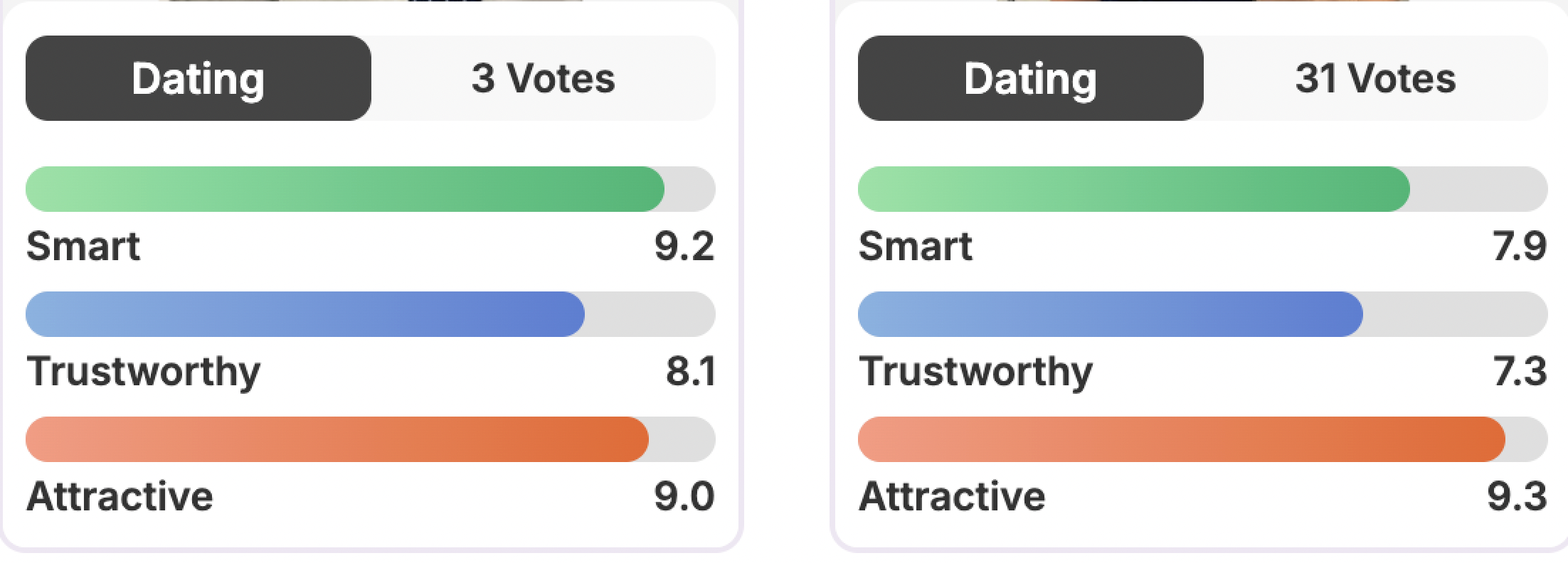Click the 9.2 Smart score value
The height and width of the screenshot is (563, 1568).
coord(684,247)
